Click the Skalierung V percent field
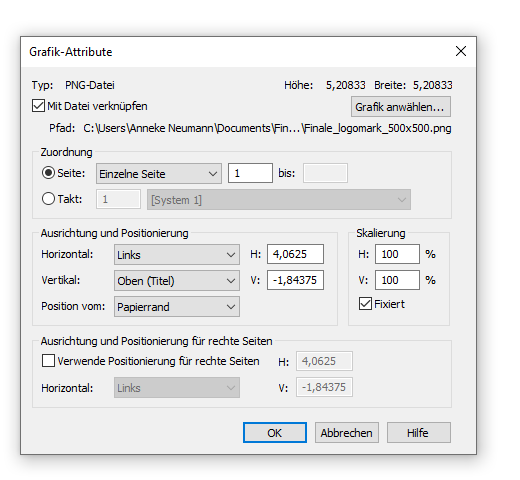 click(x=397, y=280)
